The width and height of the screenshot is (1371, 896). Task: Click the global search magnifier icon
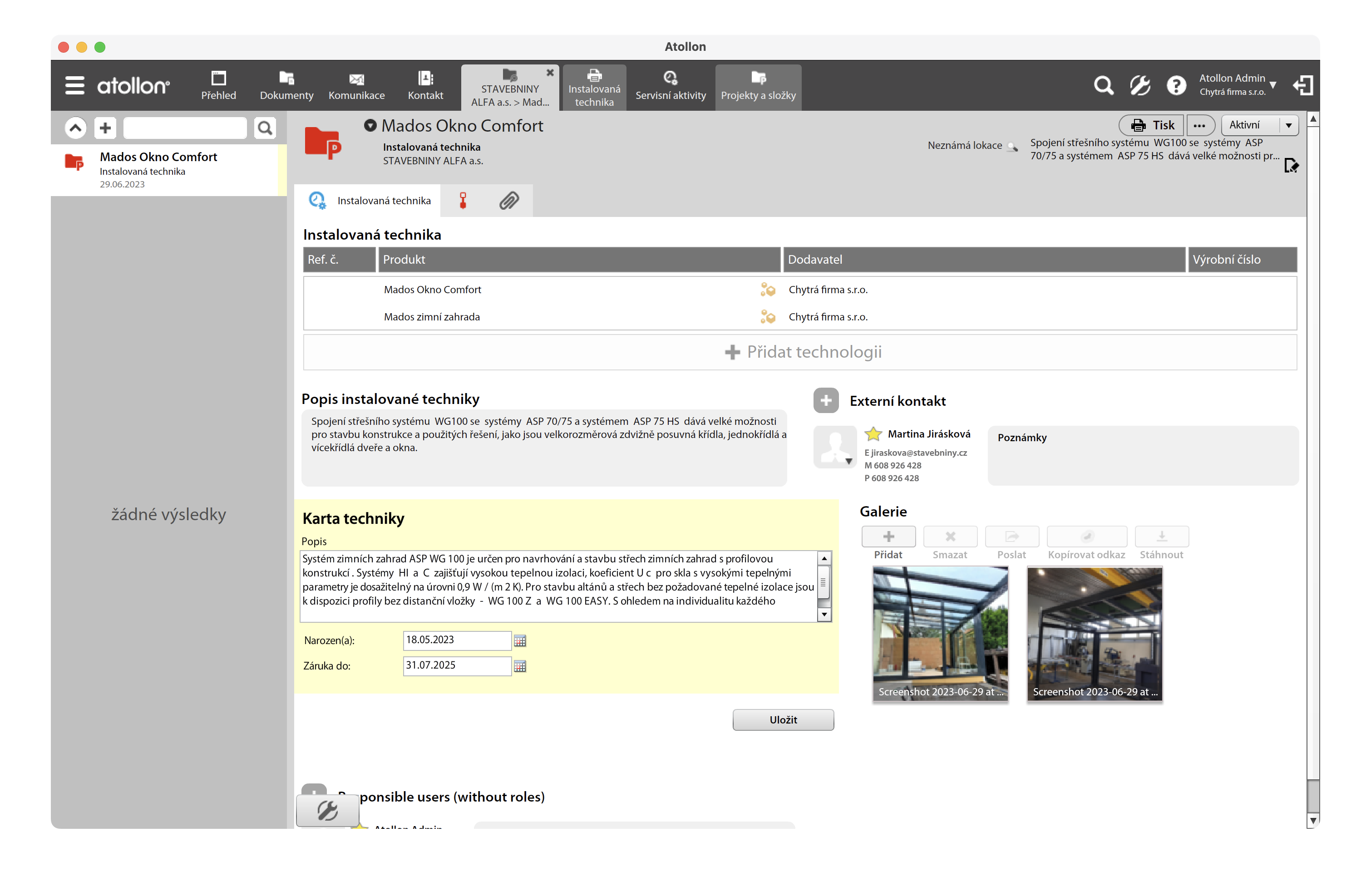[x=1103, y=85]
